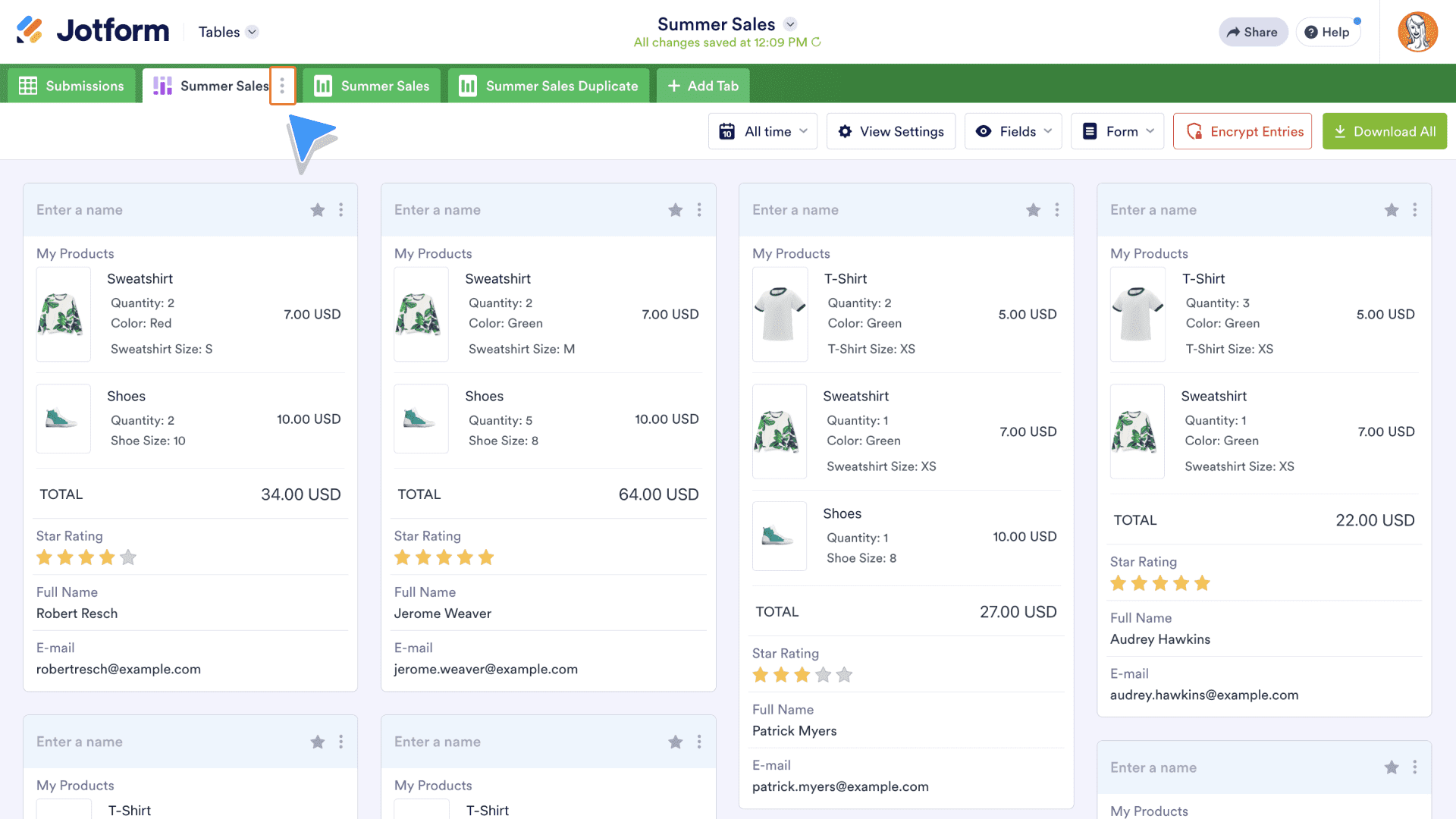
Task: Click the Share icon
Action: point(1234,32)
